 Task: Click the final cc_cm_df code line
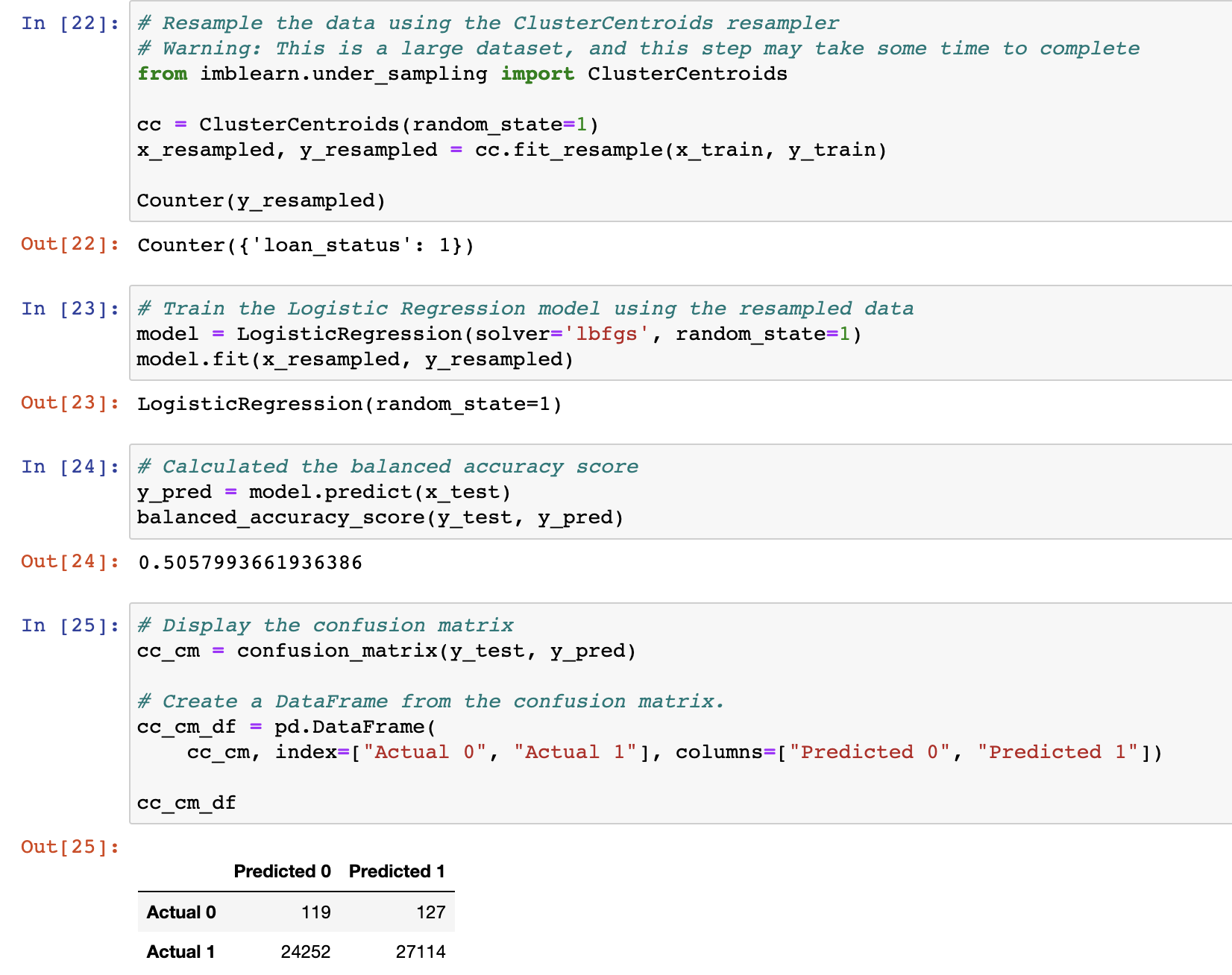tap(186, 803)
